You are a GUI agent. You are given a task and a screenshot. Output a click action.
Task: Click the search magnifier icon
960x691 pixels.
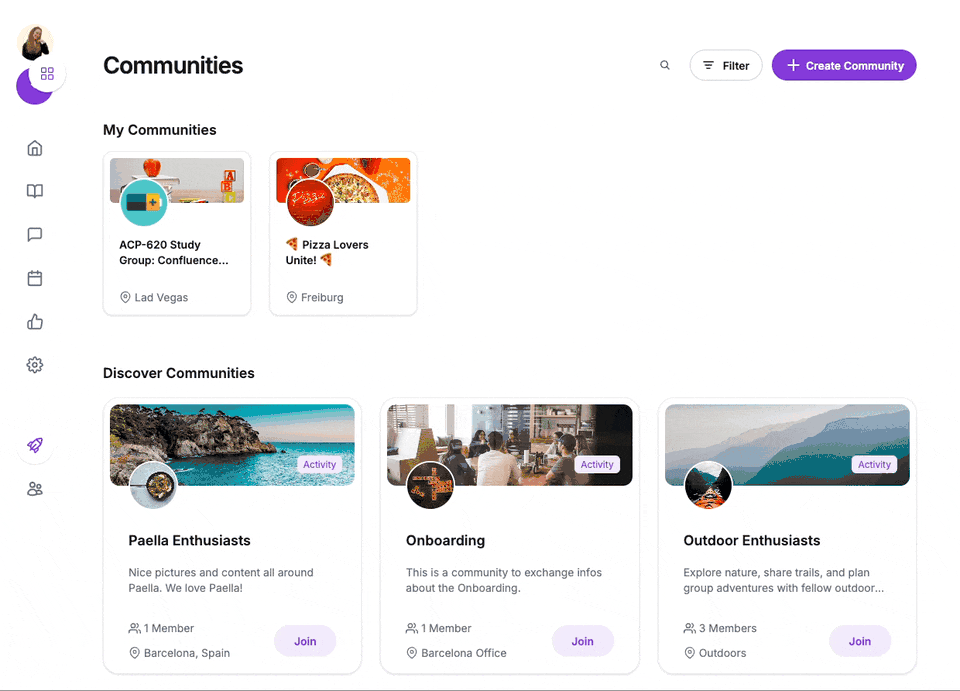pyautogui.click(x=664, y=64)
